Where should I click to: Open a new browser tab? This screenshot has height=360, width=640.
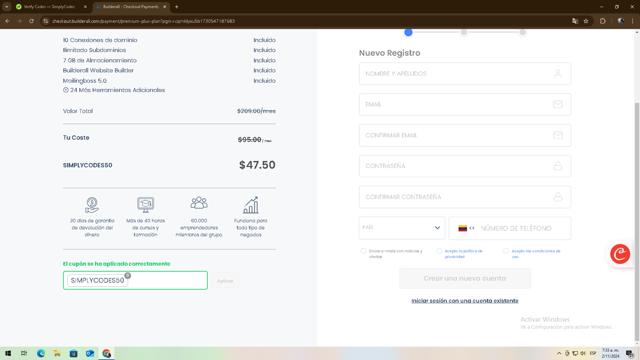(x=176, y=7)
